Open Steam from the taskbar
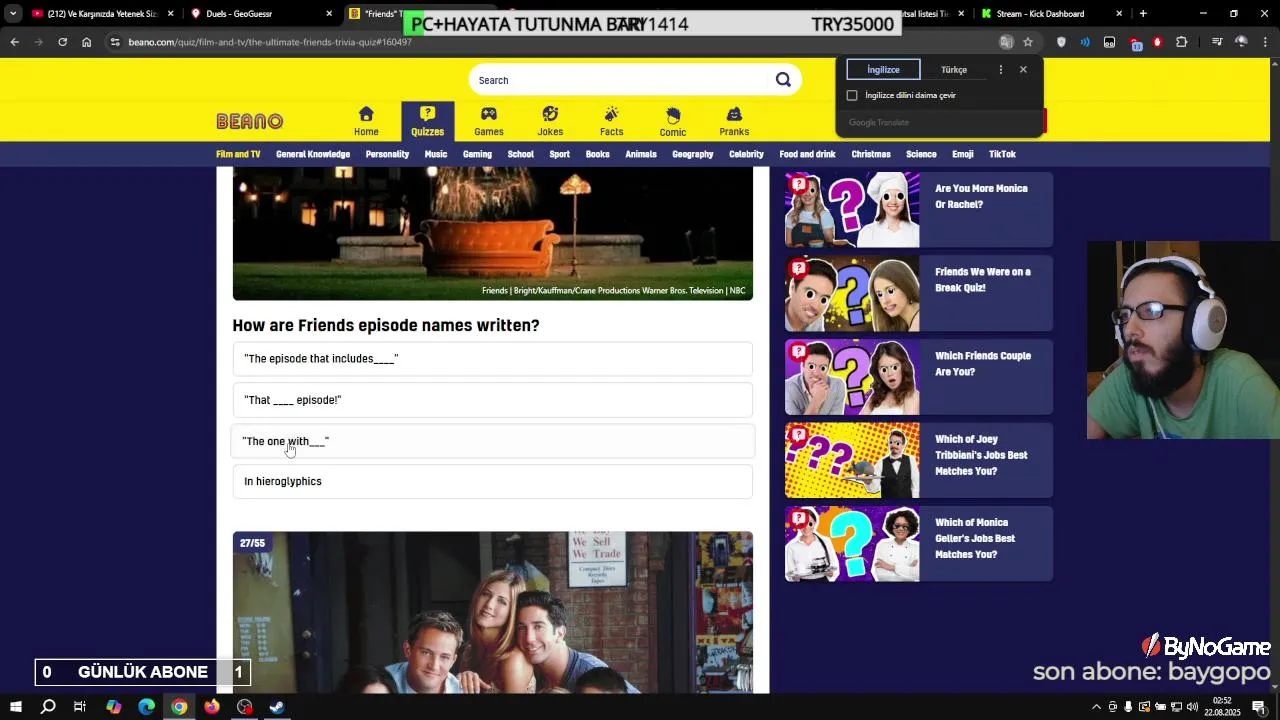1280x720 pixels. coord(277,707)
